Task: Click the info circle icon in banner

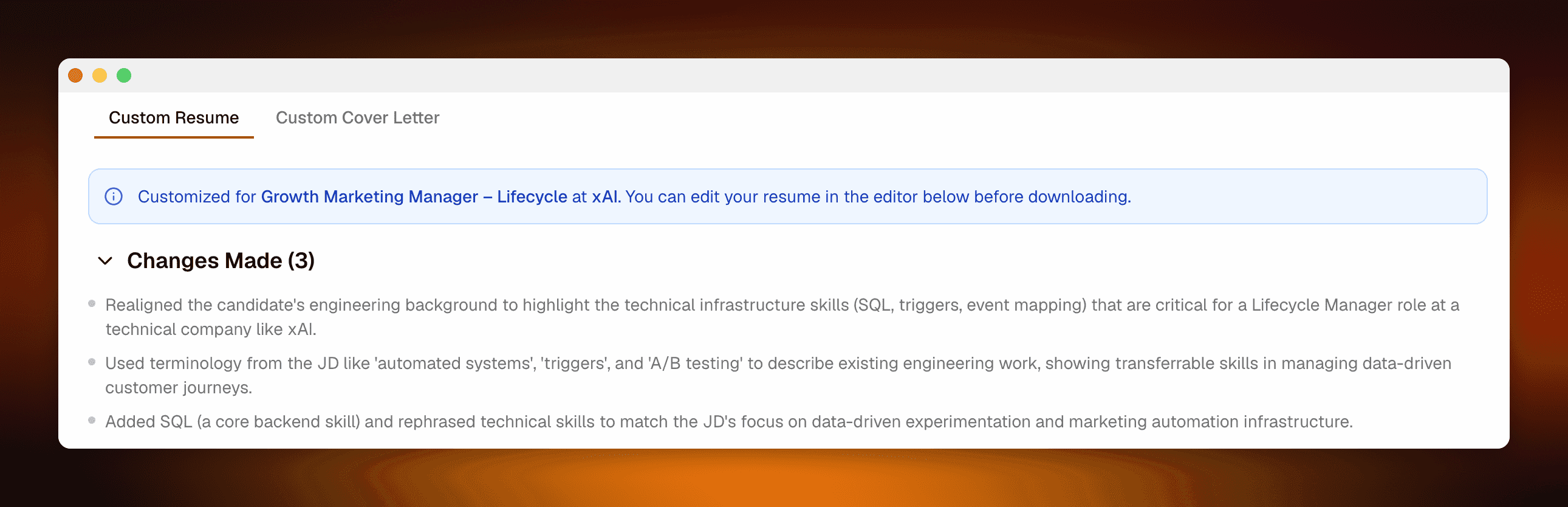Action: [114, 196]
